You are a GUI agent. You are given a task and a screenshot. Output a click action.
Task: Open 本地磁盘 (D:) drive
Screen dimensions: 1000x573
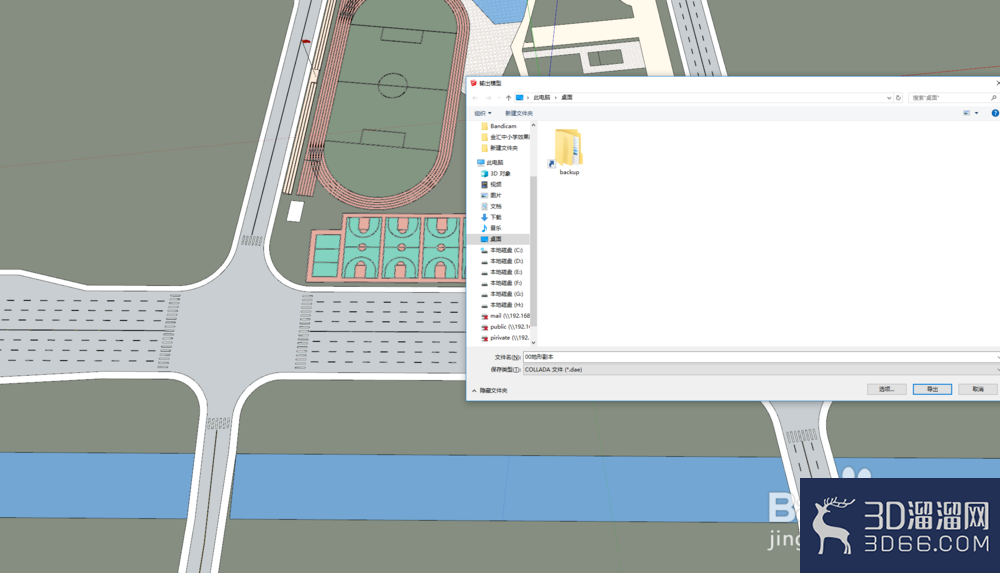point(502,261)
